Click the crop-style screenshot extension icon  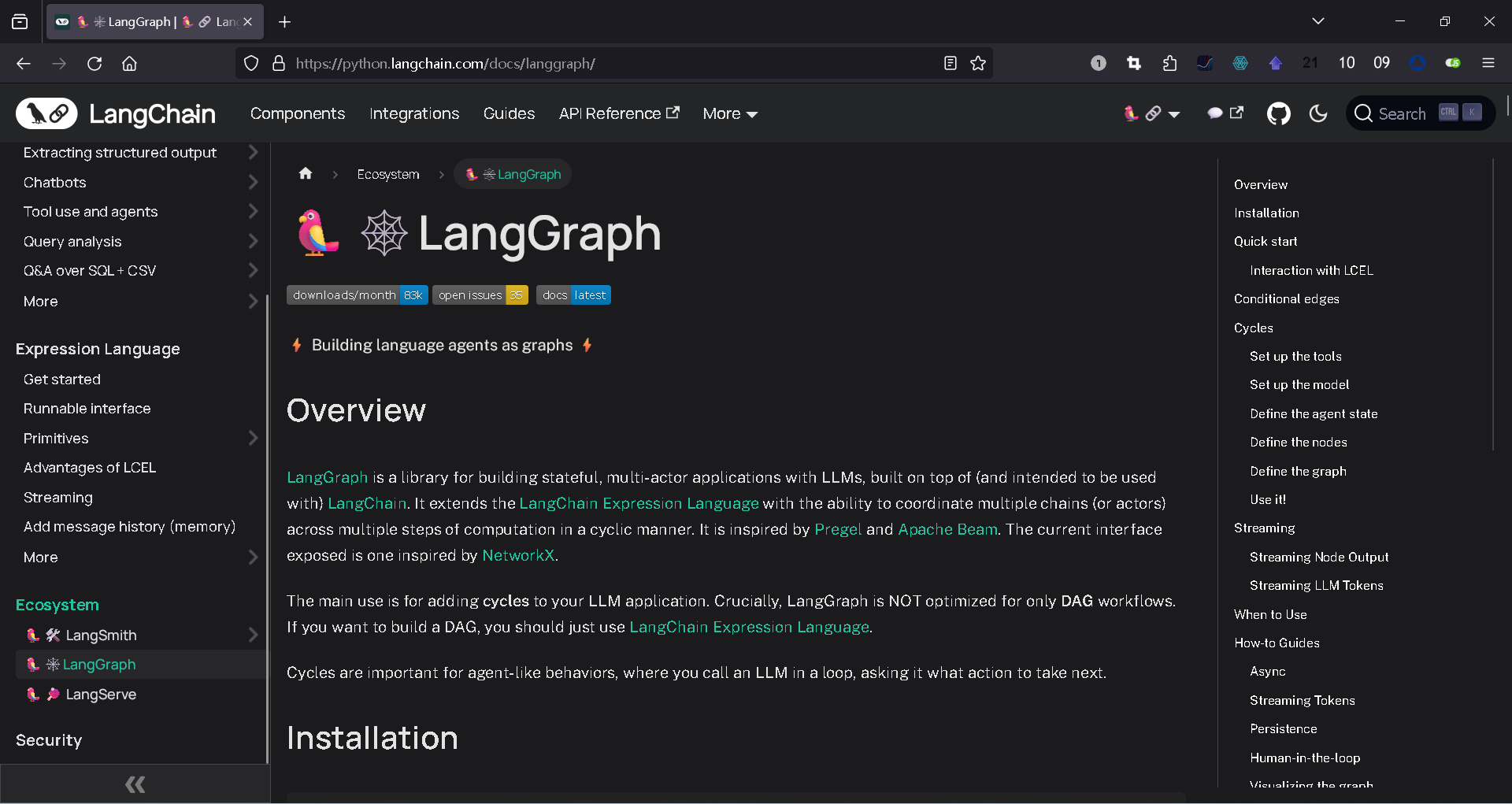[1134, 63]
